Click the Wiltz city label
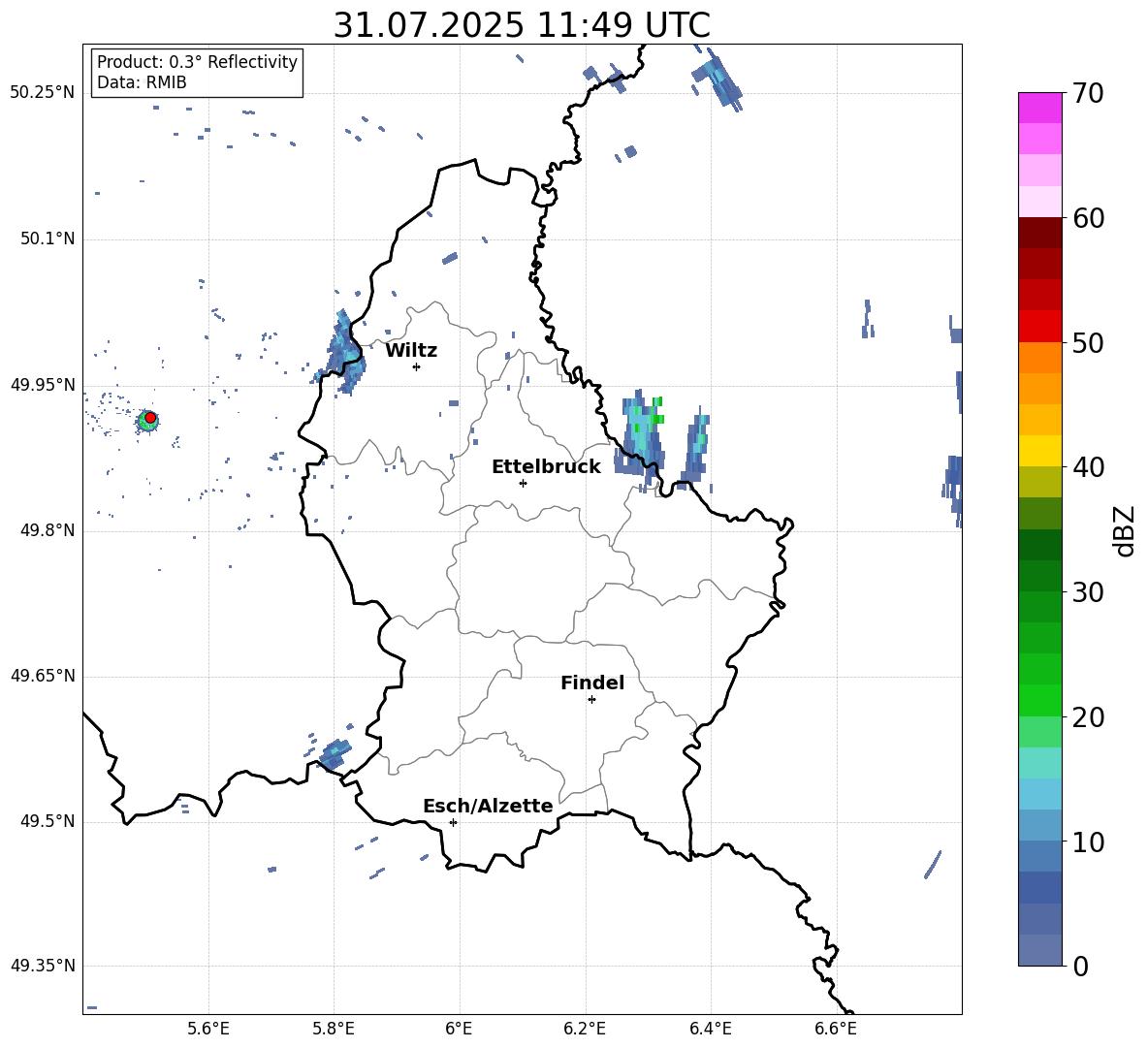Viewport: 1148px width, 1048px height. (411, 351)
